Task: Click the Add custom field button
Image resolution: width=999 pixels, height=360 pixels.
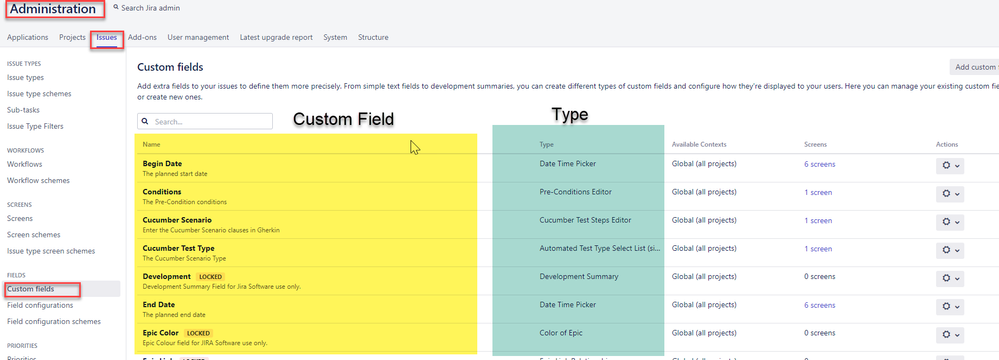Action: point(974,68)
